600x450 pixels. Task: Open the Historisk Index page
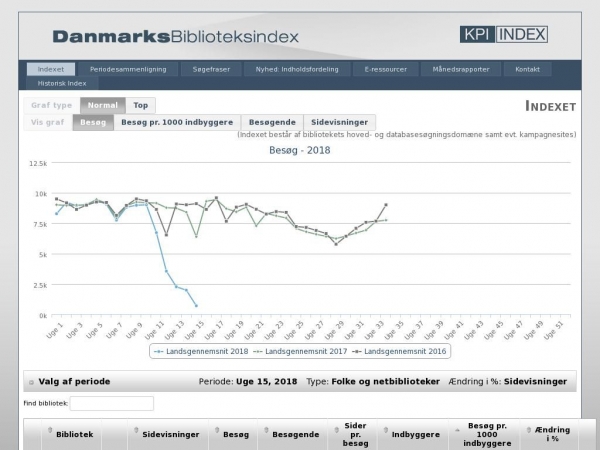point(62,83)
